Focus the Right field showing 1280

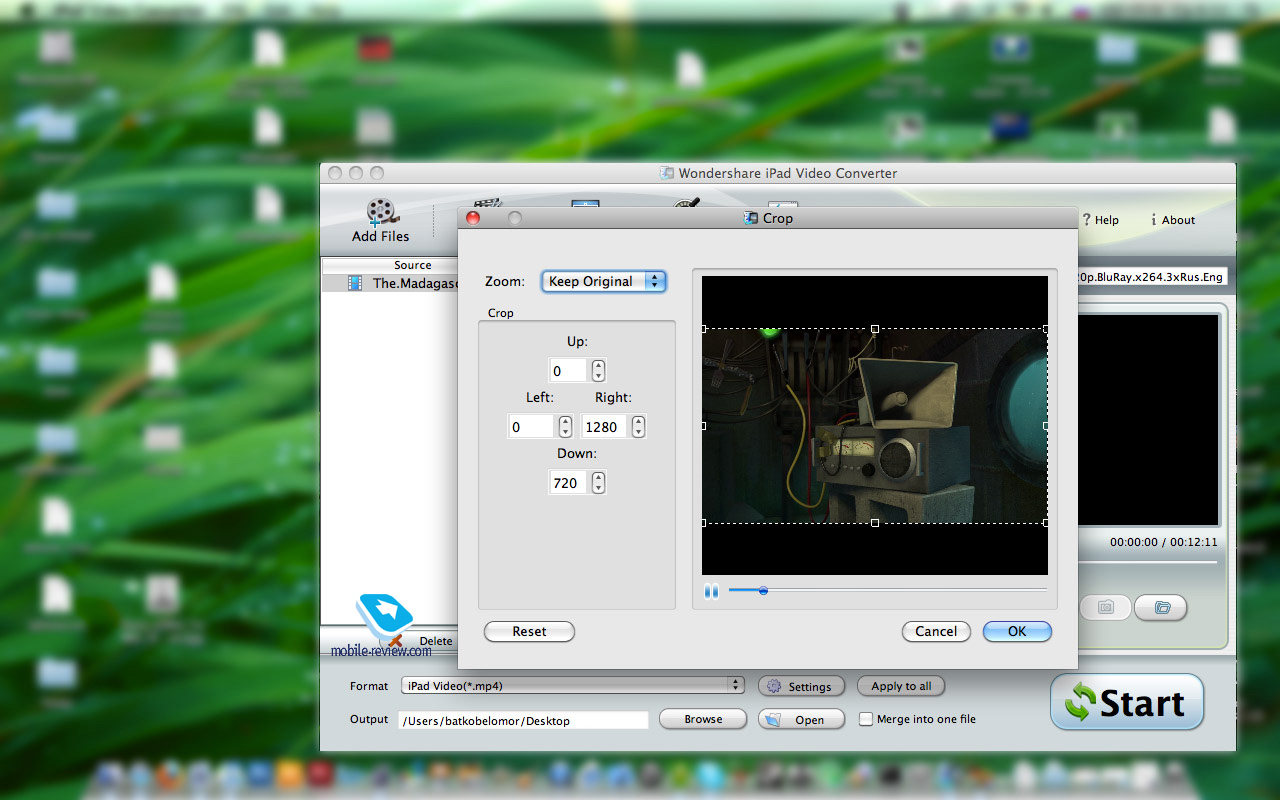pos(604,427)
